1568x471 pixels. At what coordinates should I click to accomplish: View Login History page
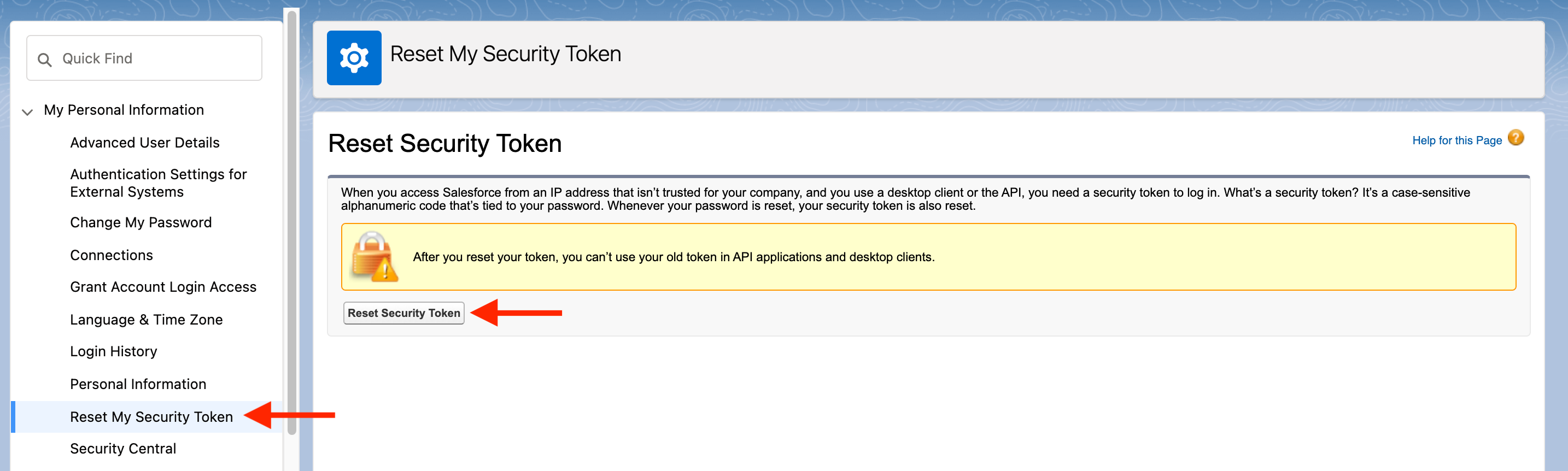coord(113,351)
